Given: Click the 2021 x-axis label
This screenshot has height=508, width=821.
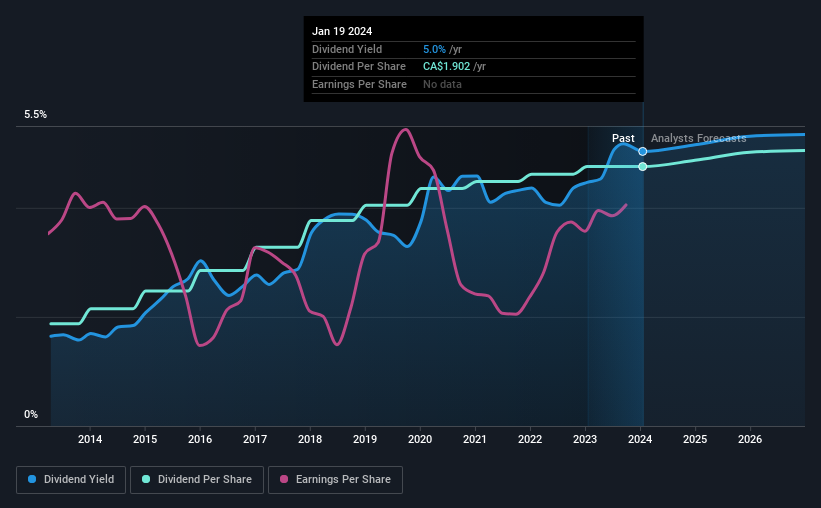Looking at the screenshot, I should coord(475,439).
